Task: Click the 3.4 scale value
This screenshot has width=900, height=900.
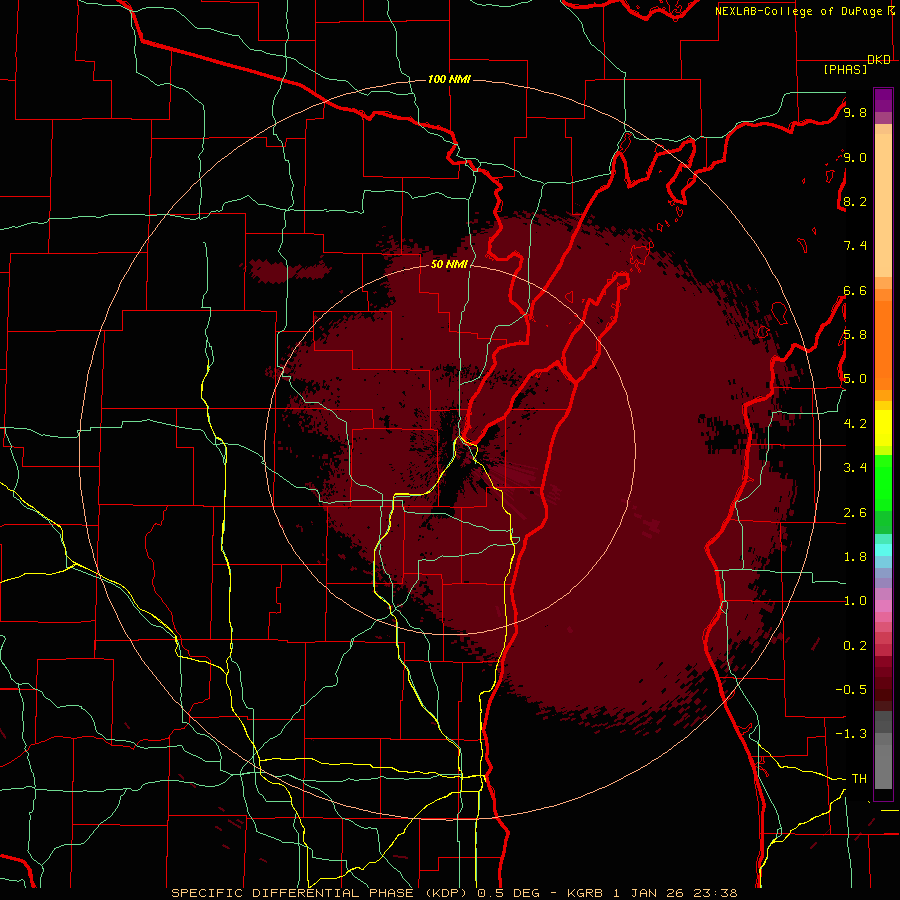Action: (855, 468)
